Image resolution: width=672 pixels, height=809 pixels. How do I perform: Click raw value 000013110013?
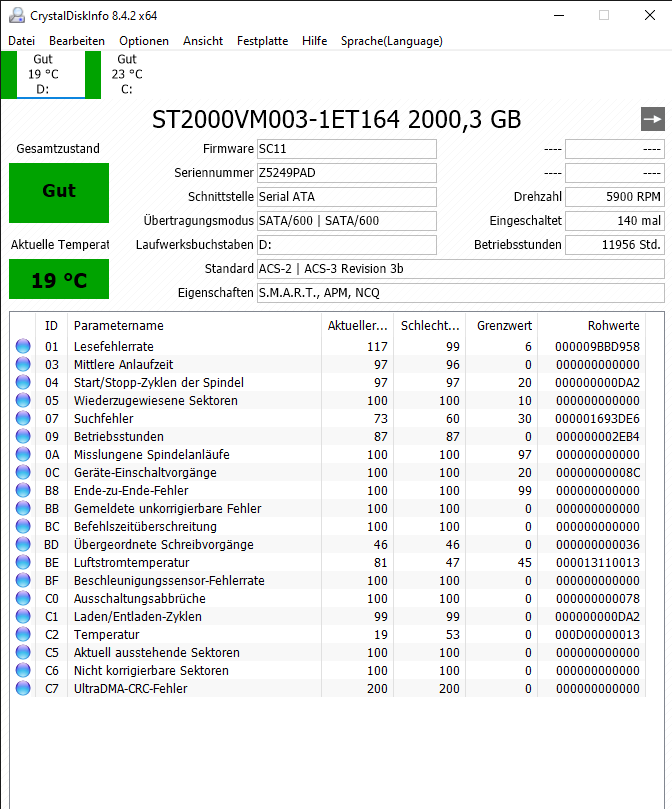[x=597, y=562]
